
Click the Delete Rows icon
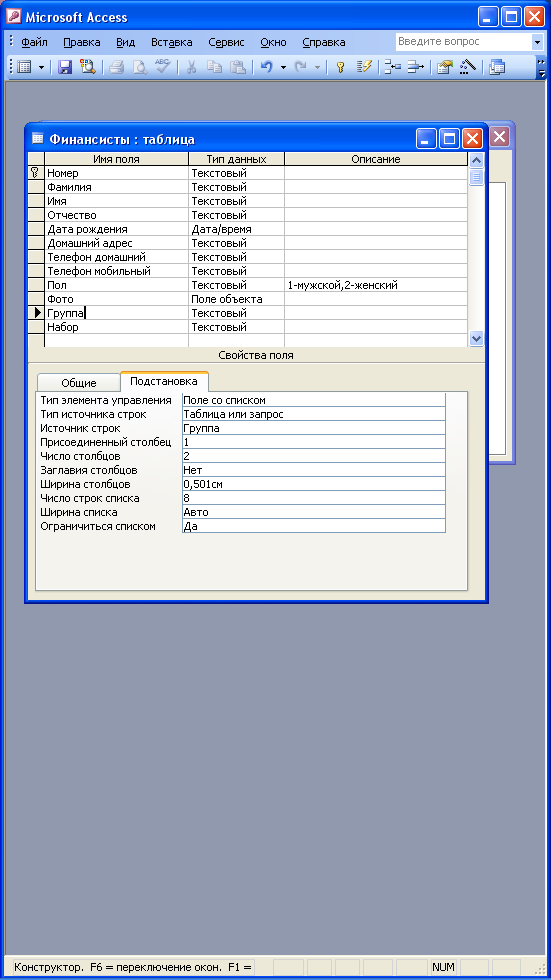pos(415,67)
